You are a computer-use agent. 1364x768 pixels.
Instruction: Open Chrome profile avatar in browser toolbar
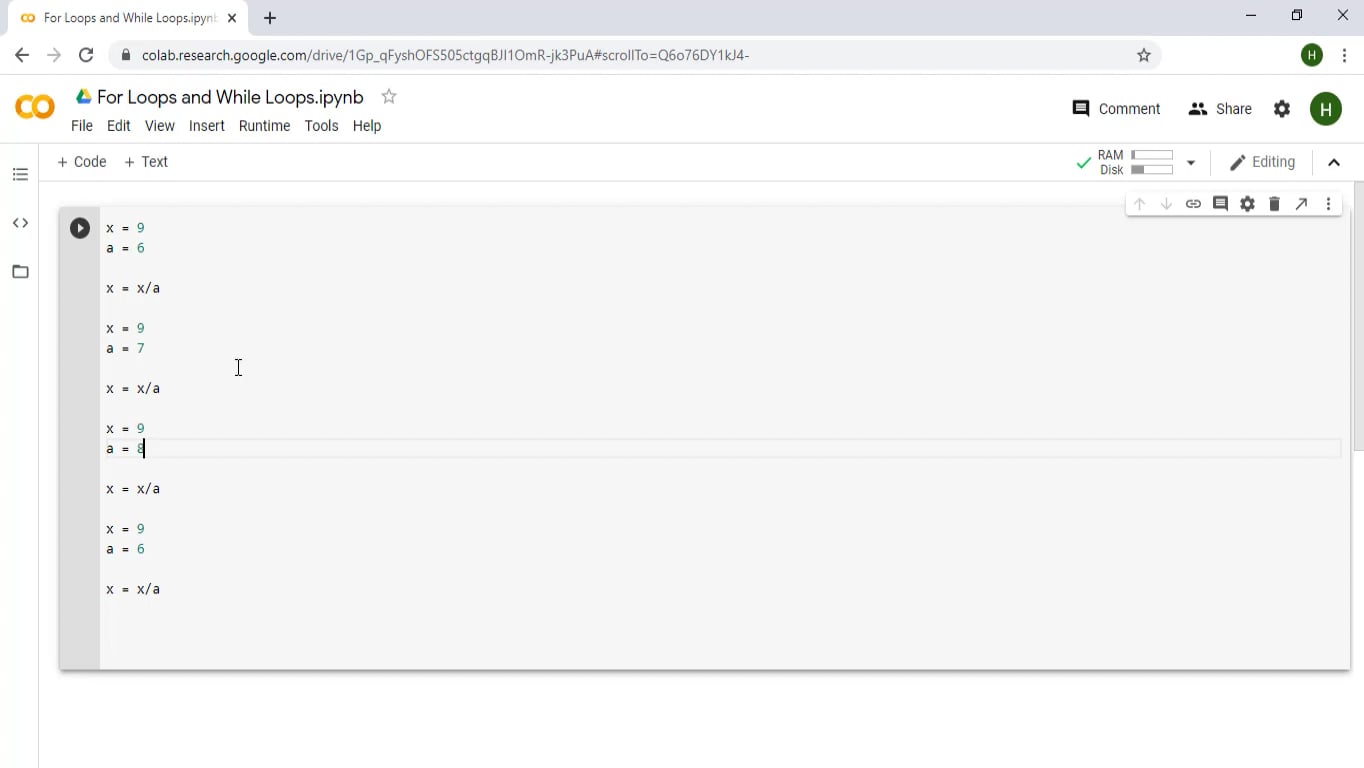tap(1312, 55)
